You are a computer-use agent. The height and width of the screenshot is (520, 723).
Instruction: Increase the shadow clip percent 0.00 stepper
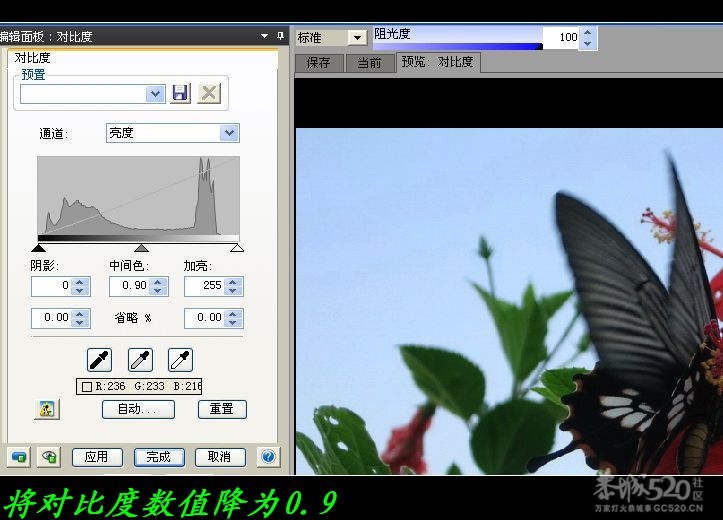pos(80,313)
